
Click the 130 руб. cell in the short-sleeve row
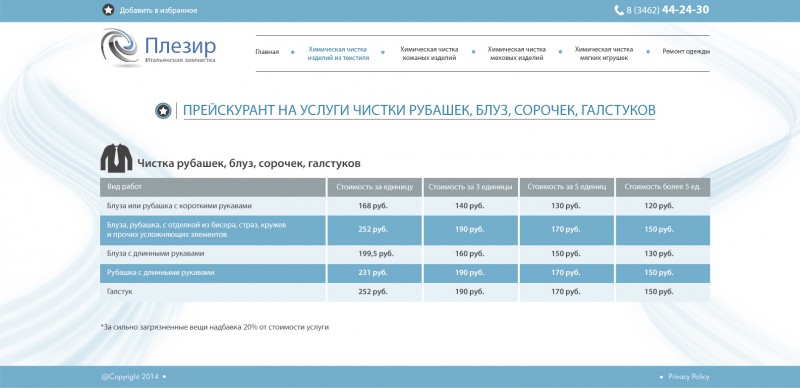point(567,206)
